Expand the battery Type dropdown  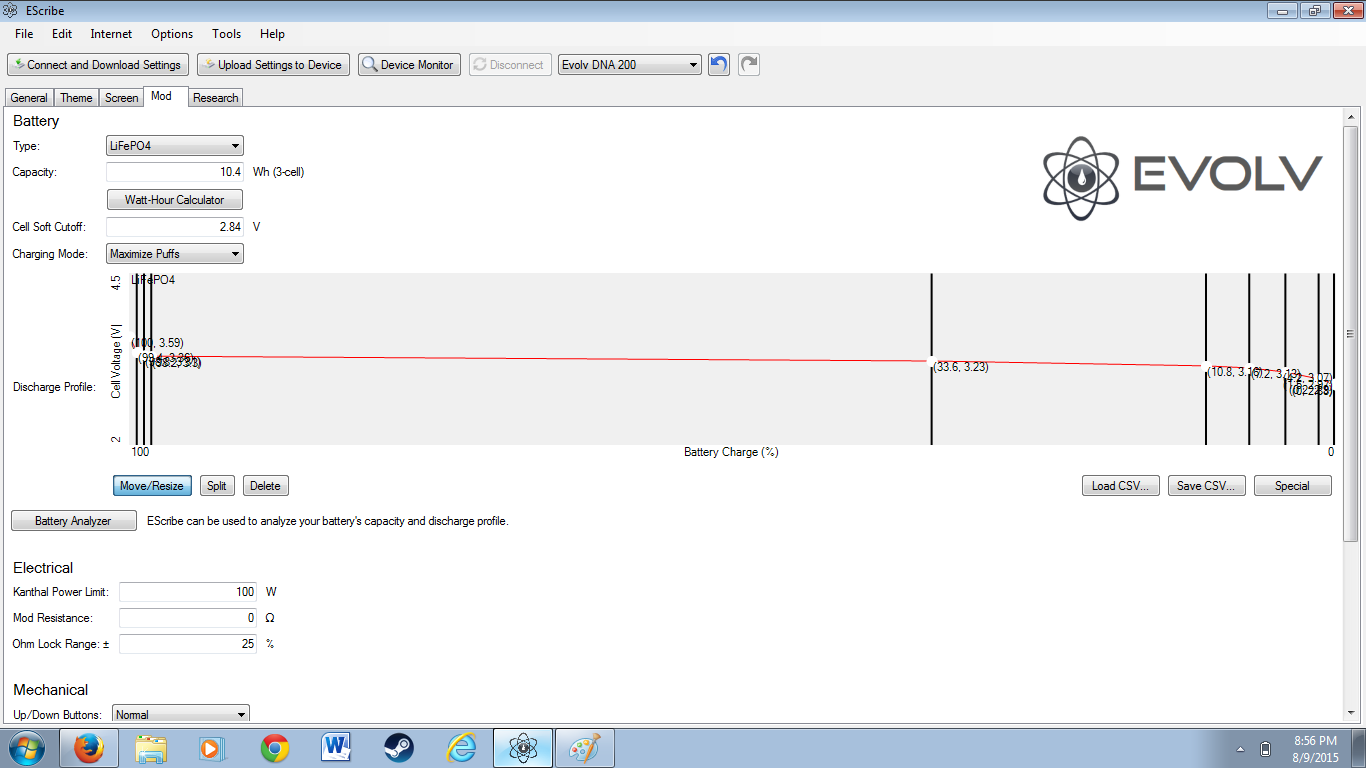[175, 146]
